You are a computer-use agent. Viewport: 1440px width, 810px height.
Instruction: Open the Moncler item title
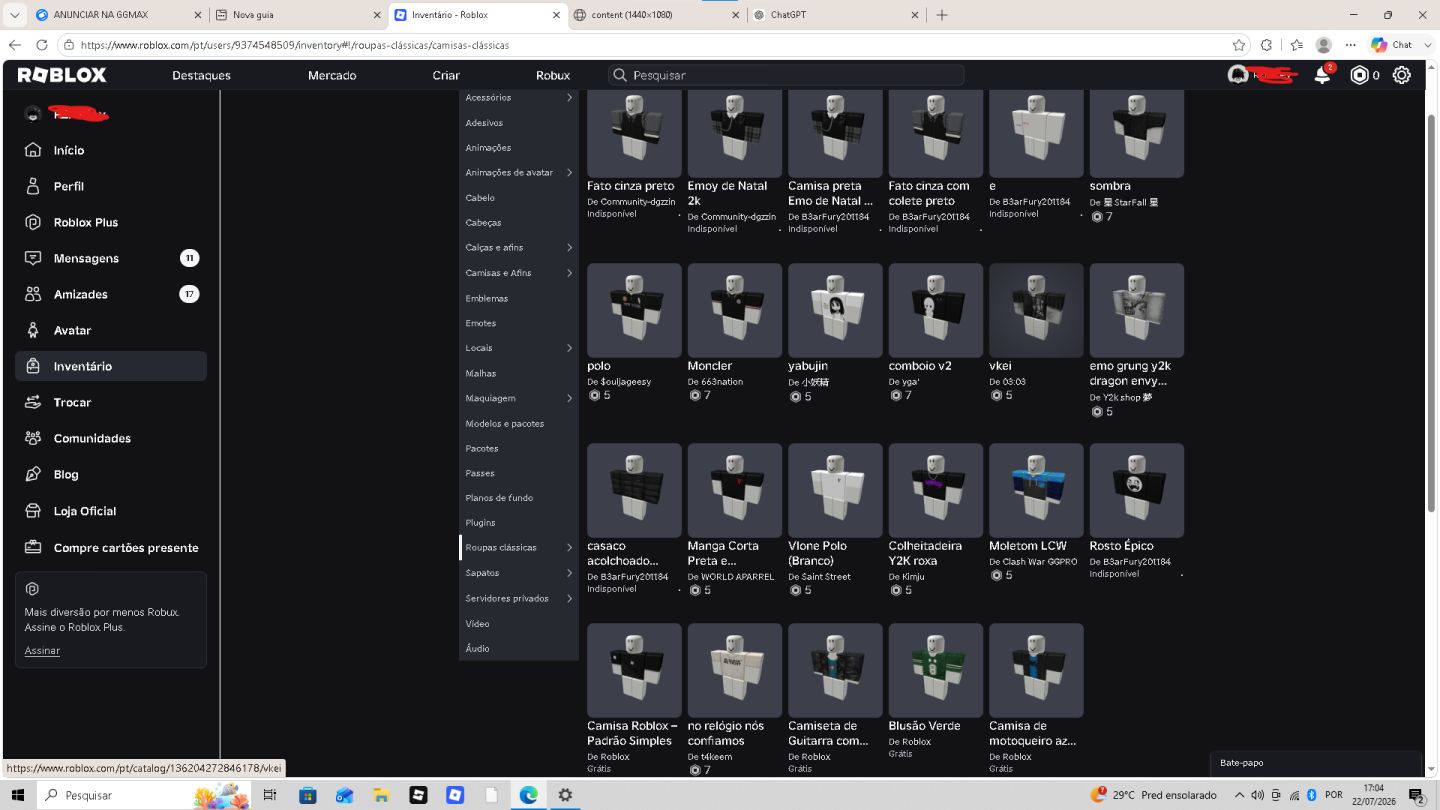(710, 366)
